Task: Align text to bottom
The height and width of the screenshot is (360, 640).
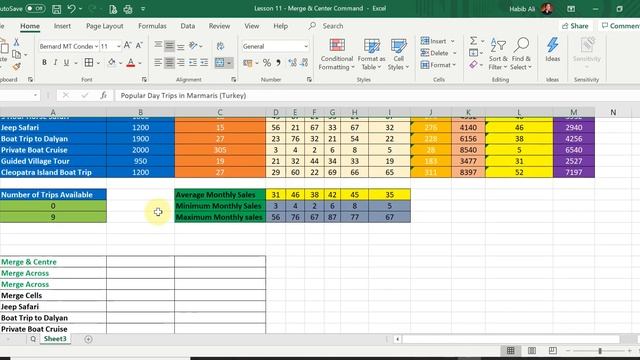Action: point(180,46)
